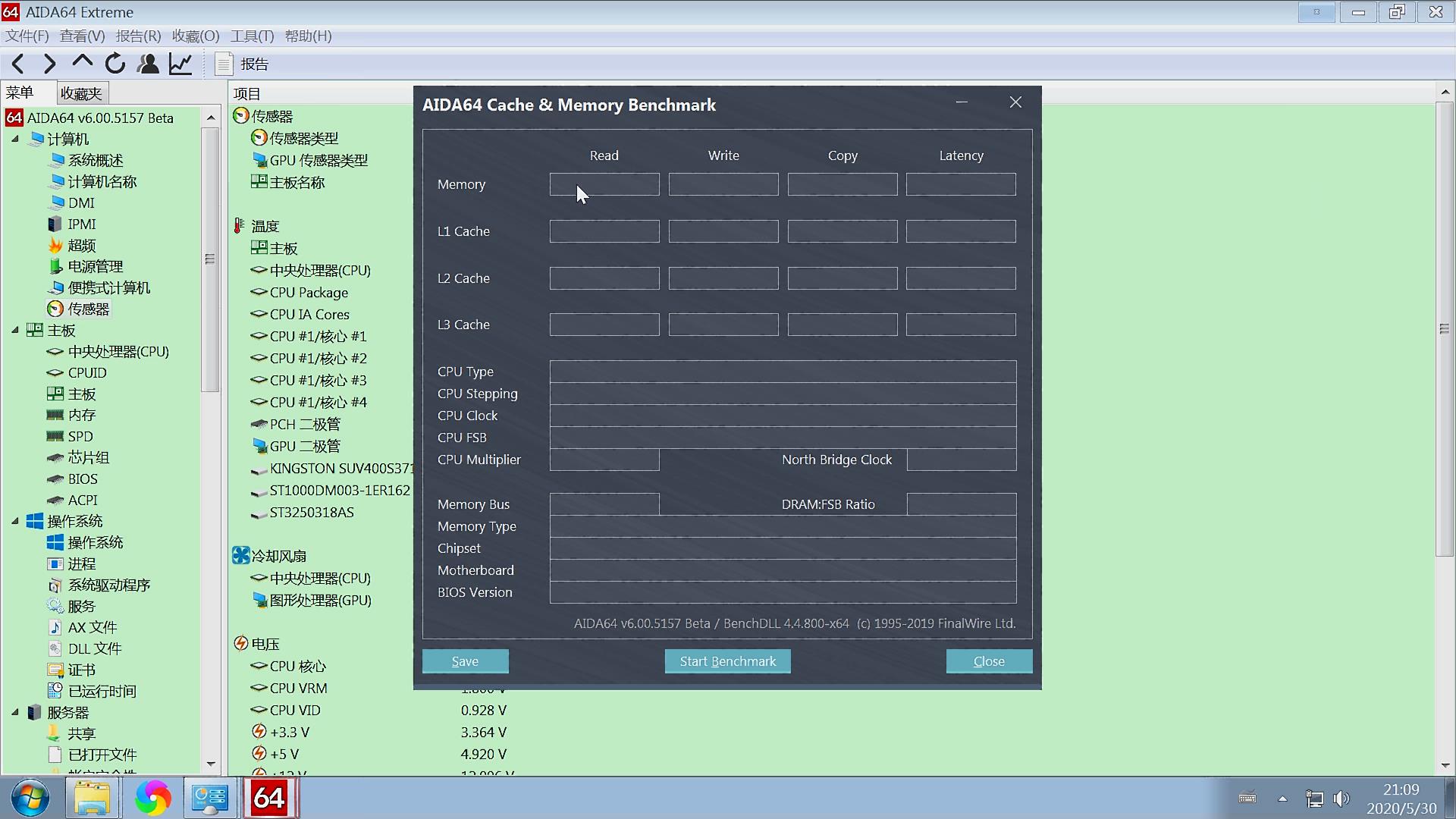The width and height of the screenshot is (1456, 819).
Task: Click the left tree panel scrollbar thumb
Action: pos(210,259)
